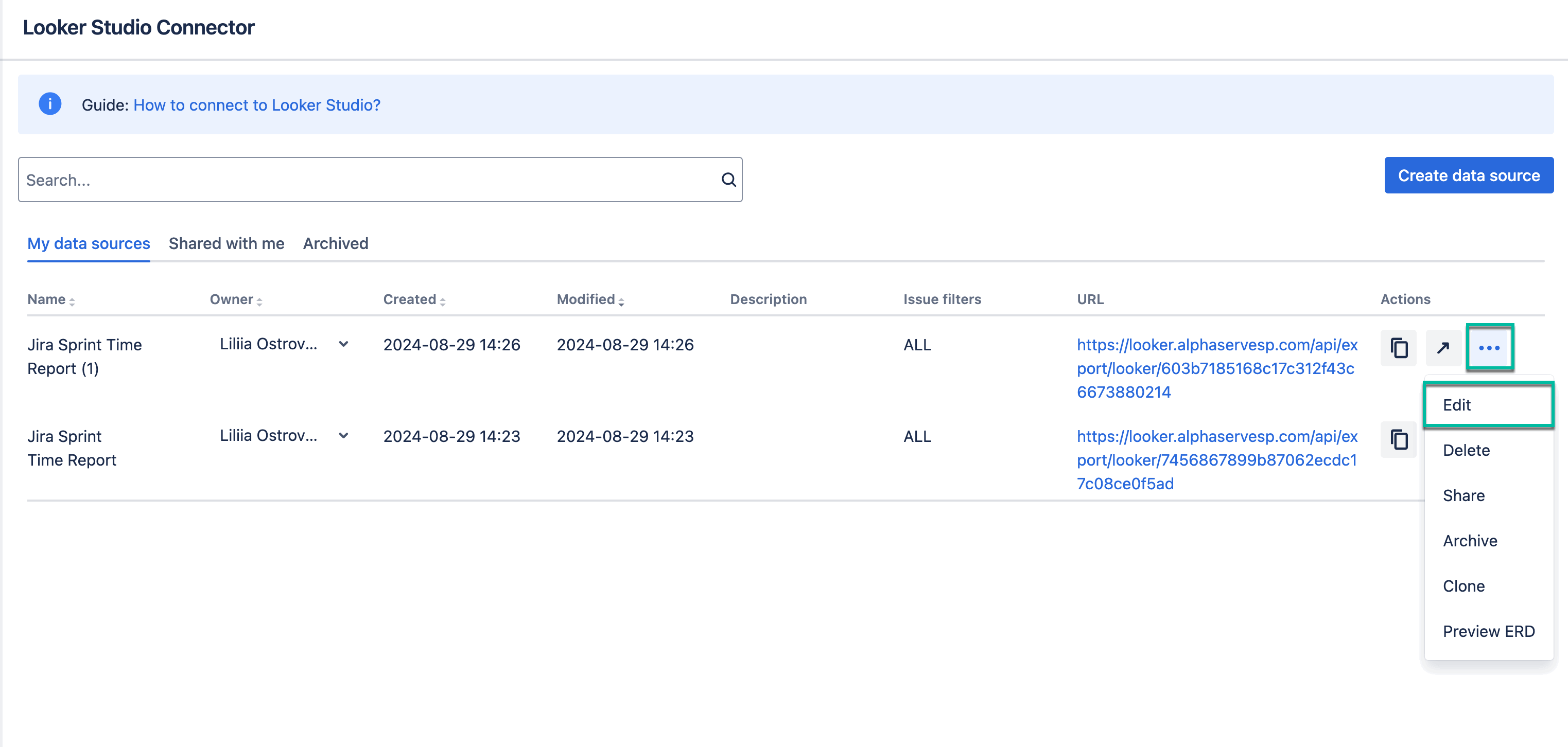This screenshot has height=747, width=1568.
Task: Open the How to connect to Looker Studio guide
Action: pos(256,104)
